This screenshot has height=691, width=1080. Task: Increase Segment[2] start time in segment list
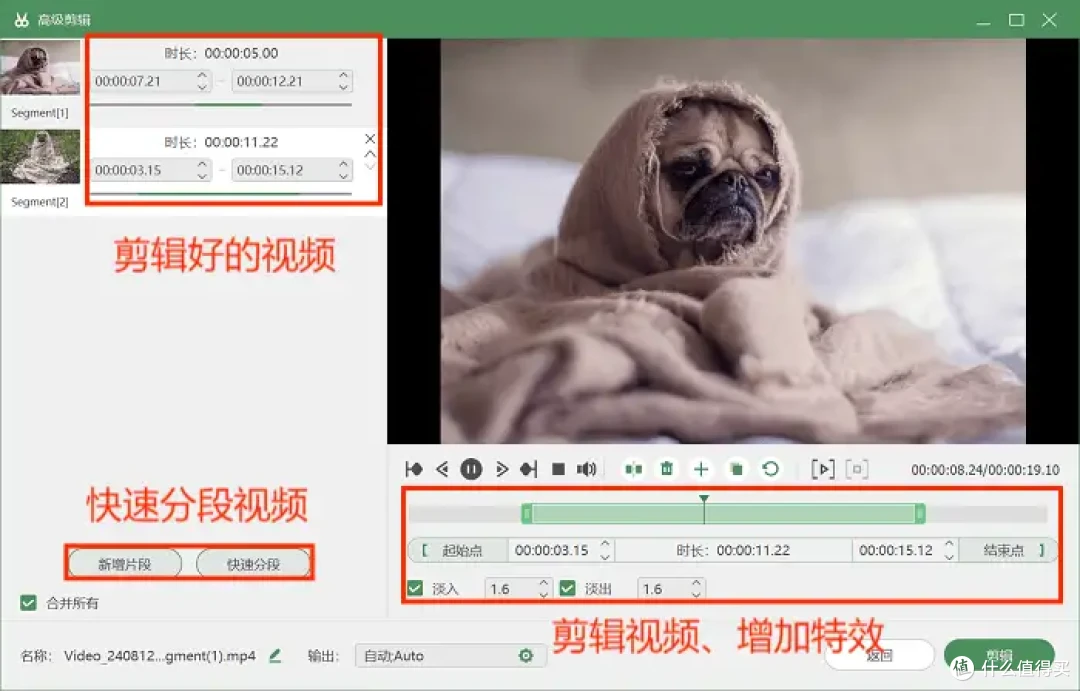202,164
